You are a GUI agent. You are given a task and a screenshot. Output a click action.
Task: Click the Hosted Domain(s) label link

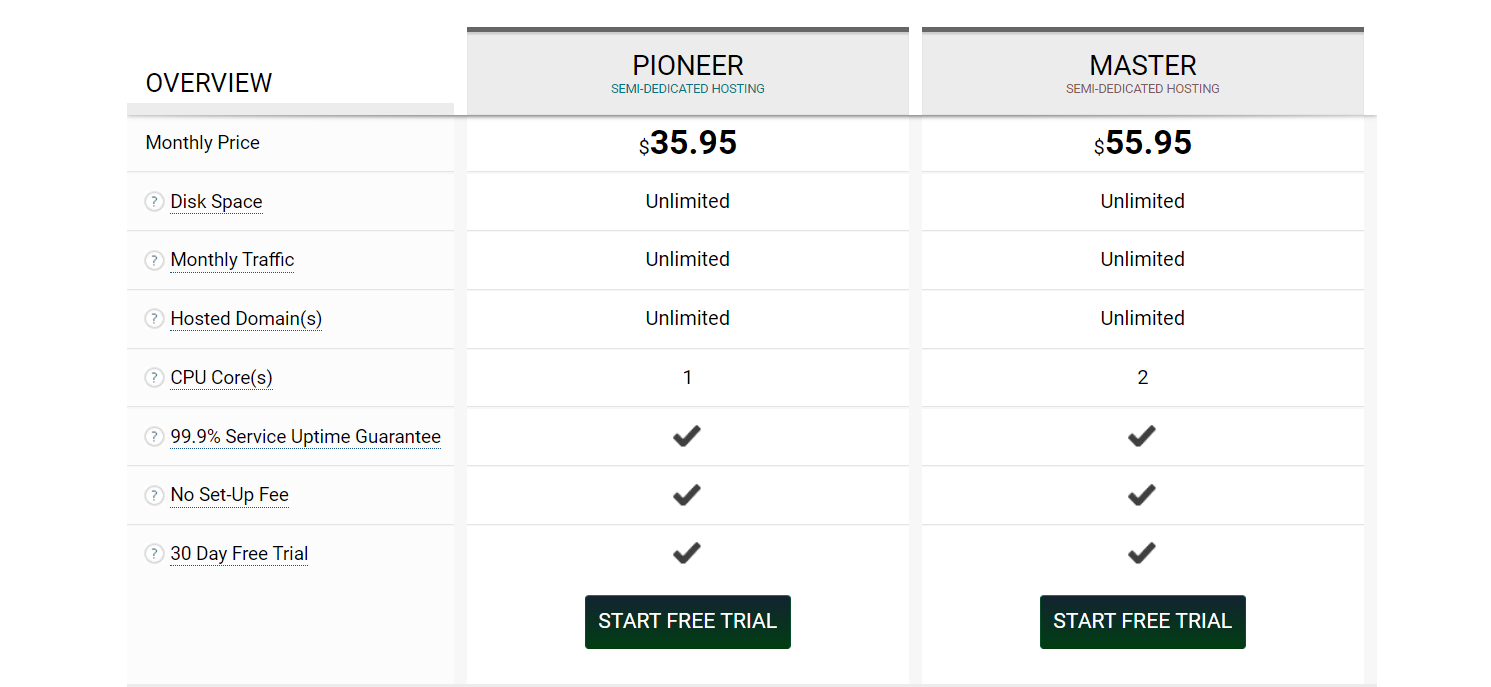[x=246, y=319]
